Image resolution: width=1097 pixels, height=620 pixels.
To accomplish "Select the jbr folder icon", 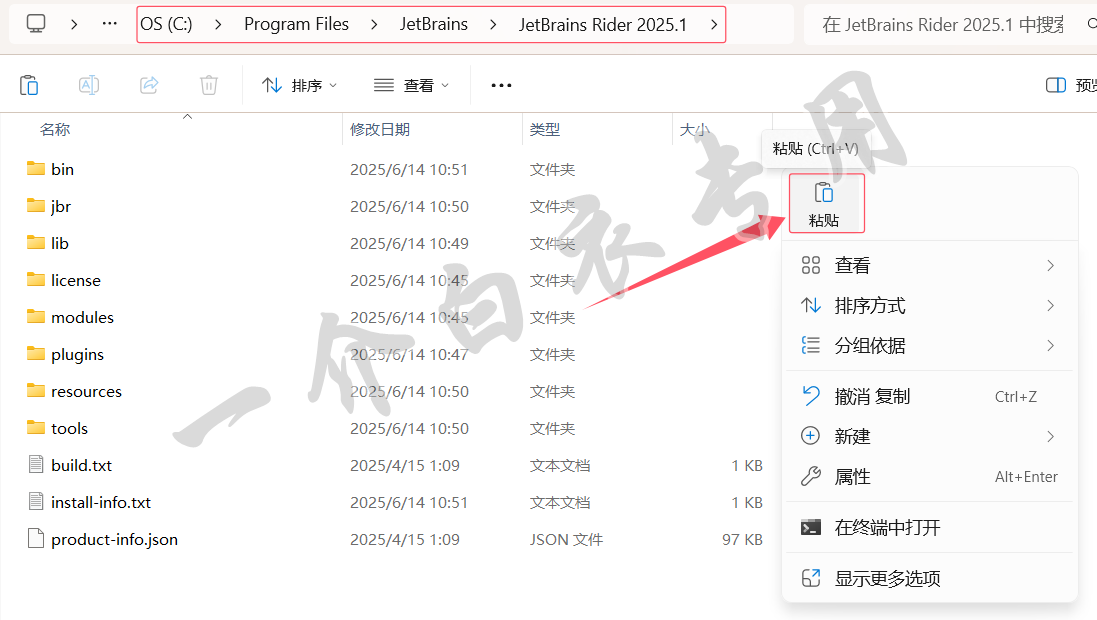I will coord(36,206).
